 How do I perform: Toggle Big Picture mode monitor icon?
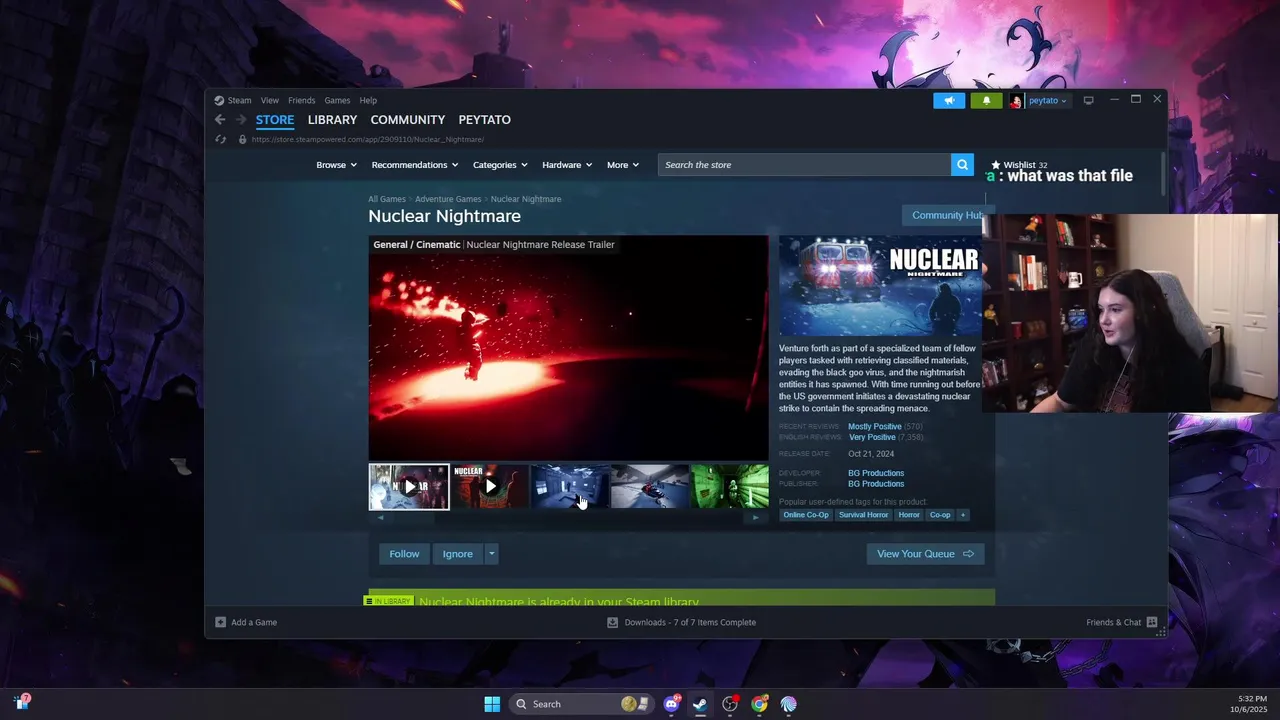point(1088,100)
